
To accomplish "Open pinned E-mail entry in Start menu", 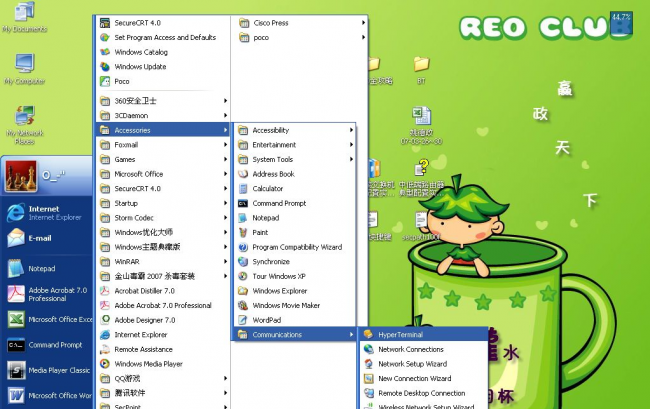I will (47, 238).
